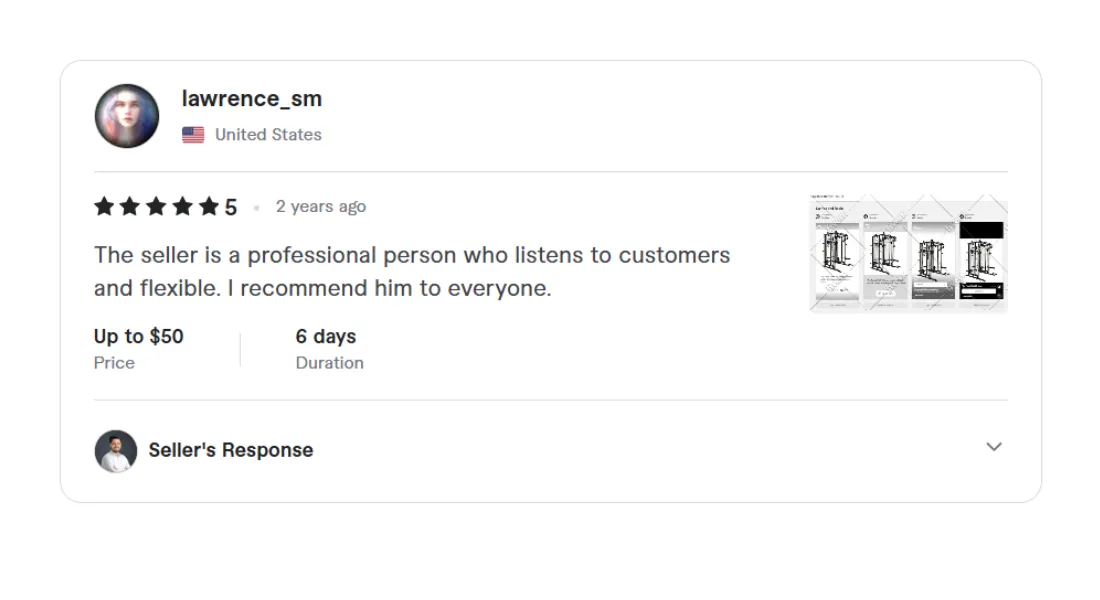Click the fifth rating star

tap(208, 207)
